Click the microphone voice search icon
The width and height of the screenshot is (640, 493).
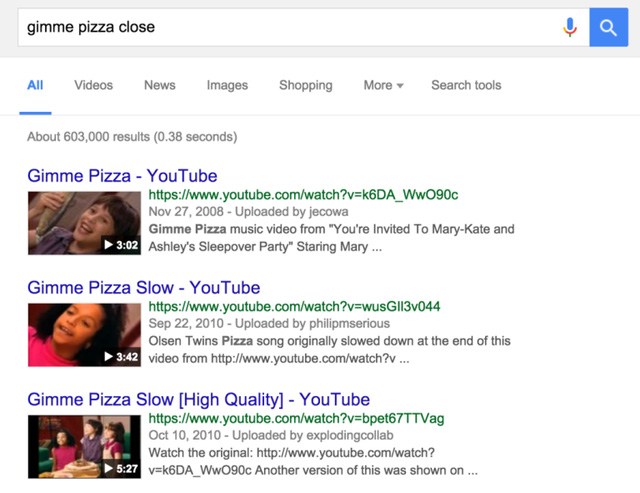(x=570, y=27)
